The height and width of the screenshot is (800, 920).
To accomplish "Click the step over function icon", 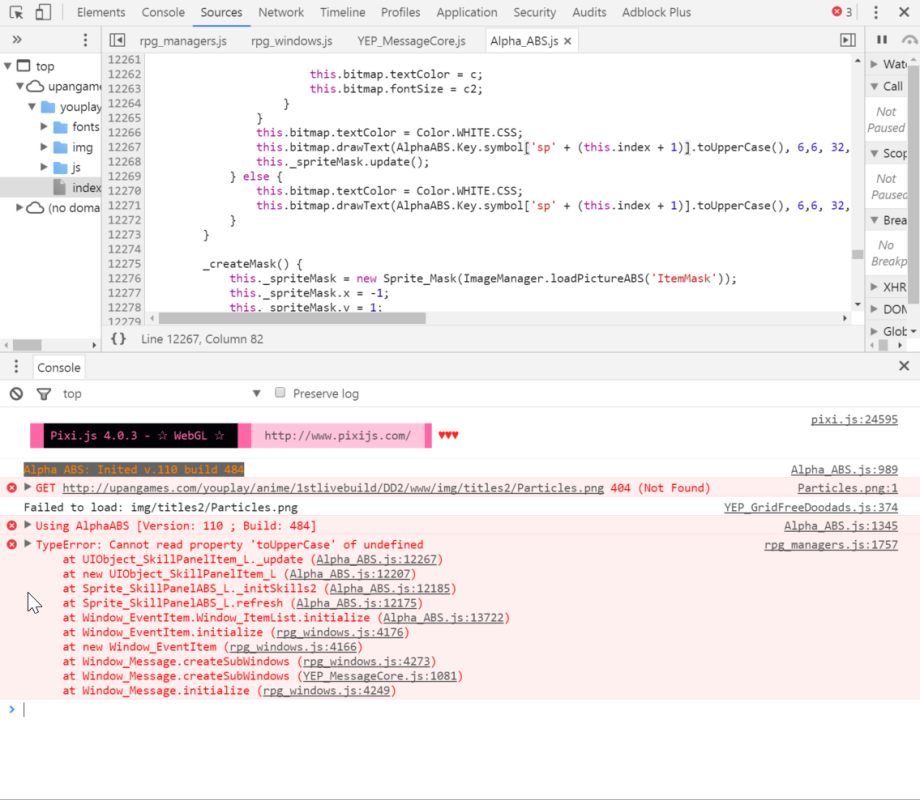I will coord(909,40).
